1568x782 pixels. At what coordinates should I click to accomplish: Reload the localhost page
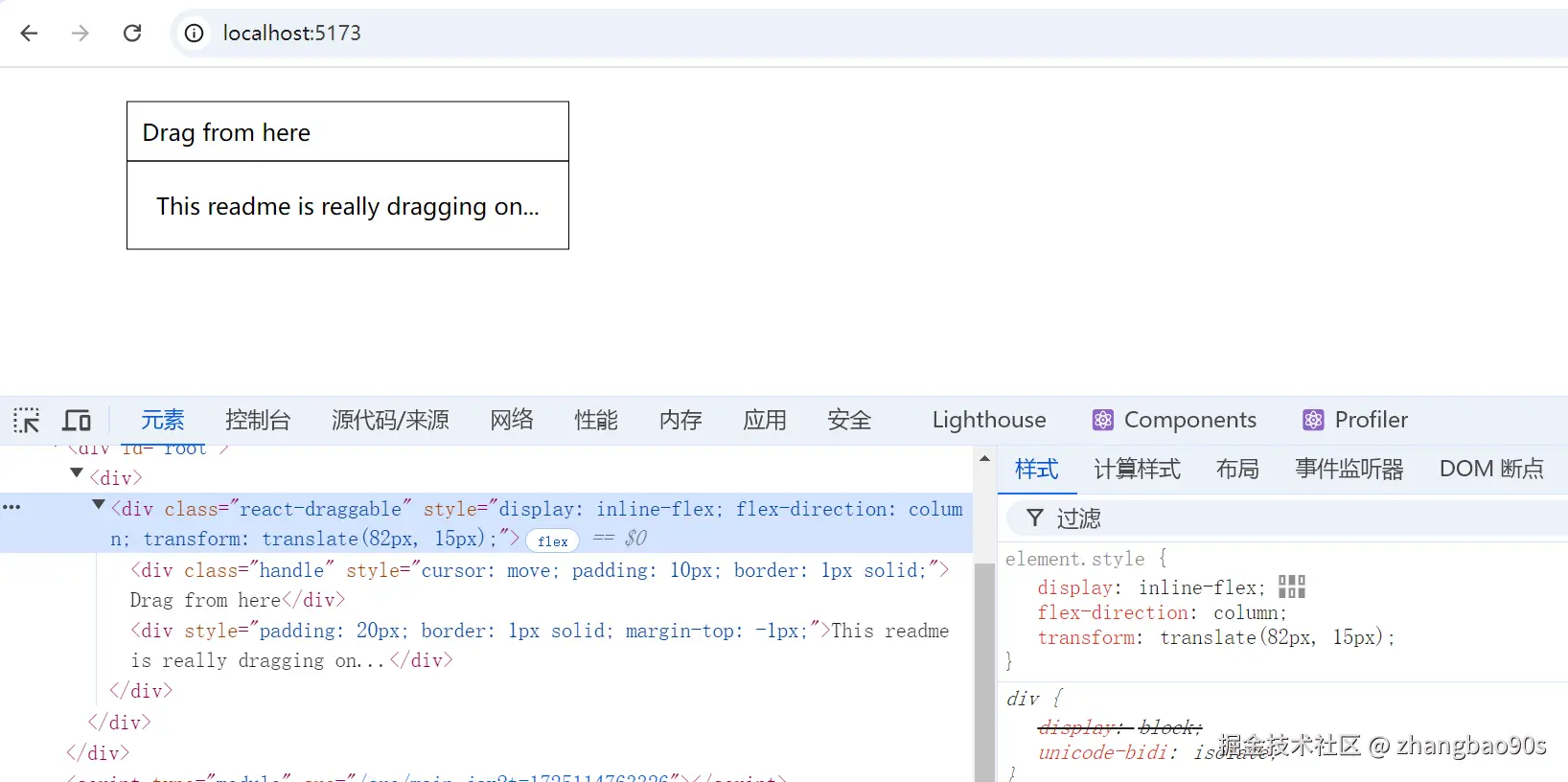point(132,33)
